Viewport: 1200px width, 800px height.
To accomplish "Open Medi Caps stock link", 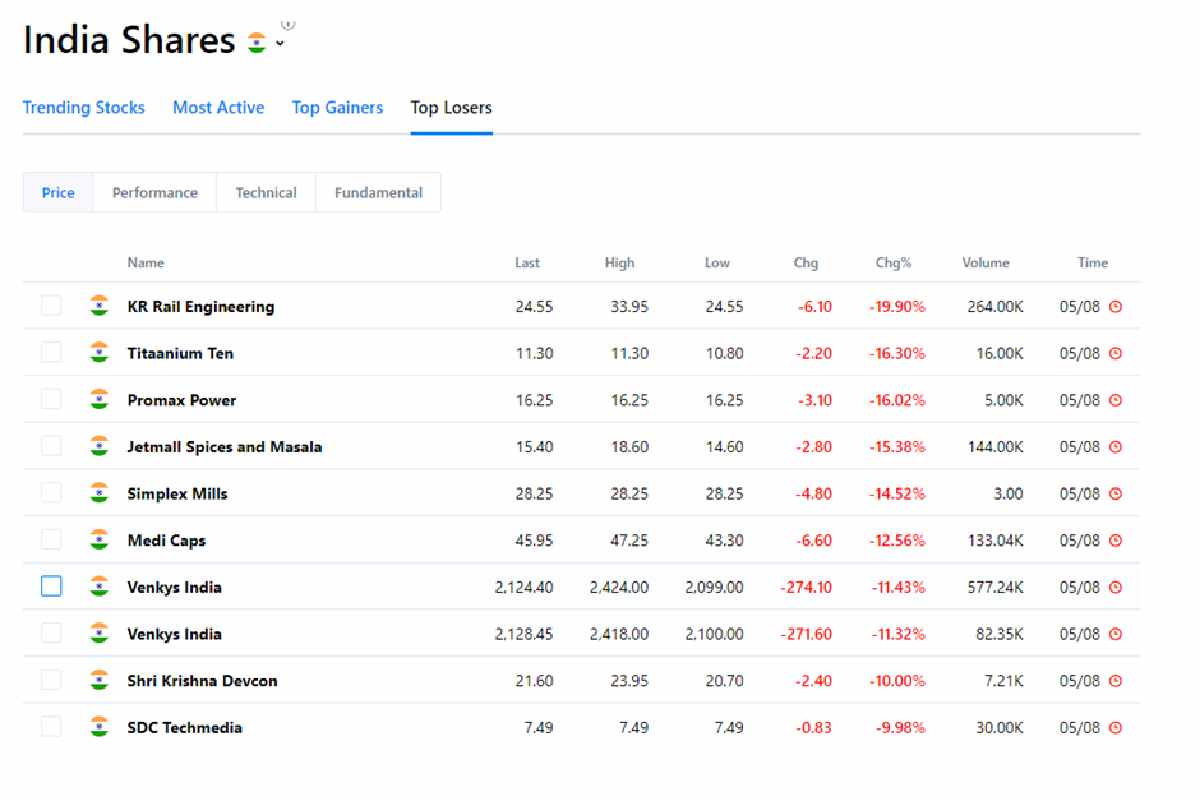I will click(x=166, y=541).
